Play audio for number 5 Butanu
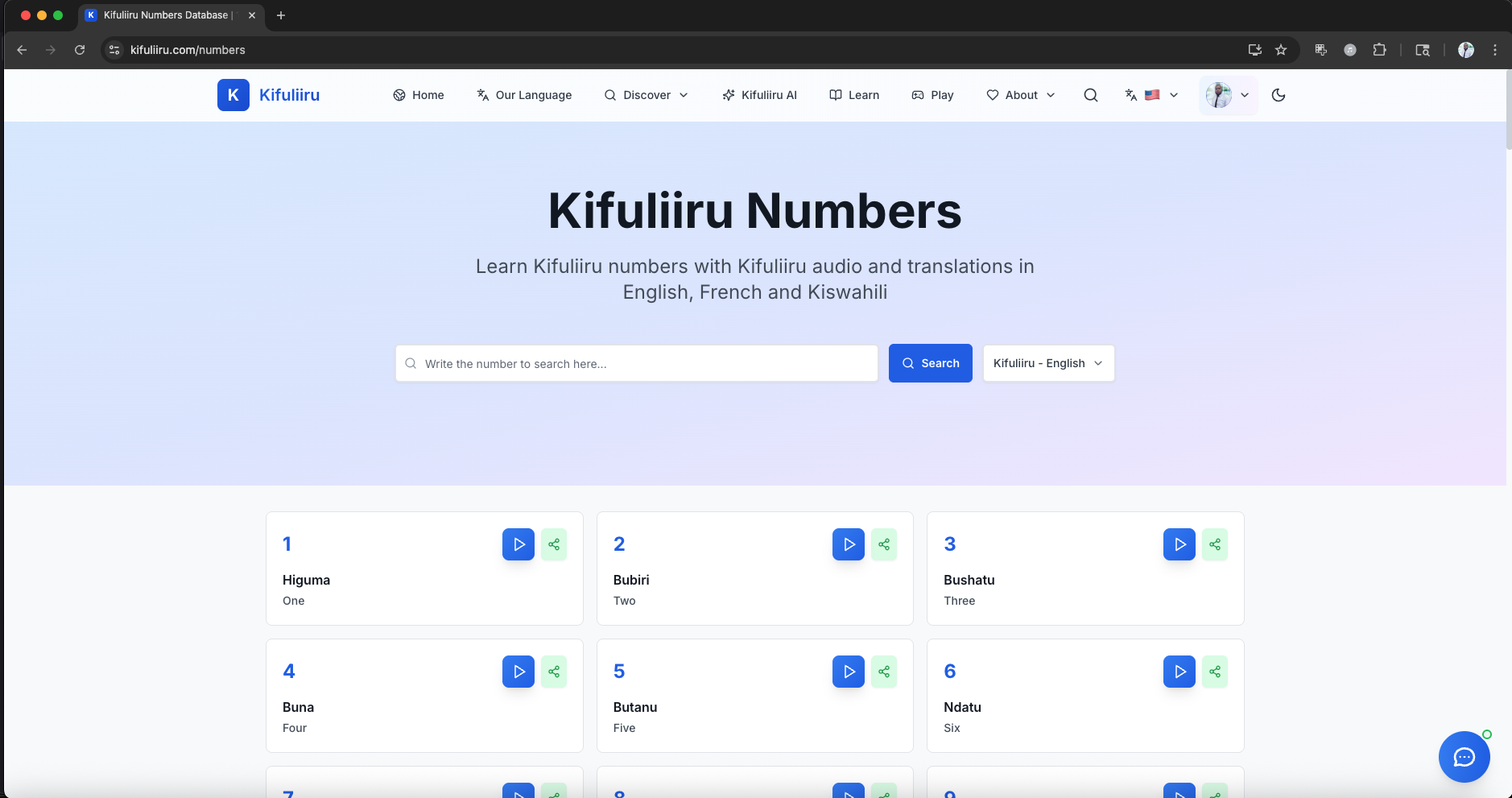Viewport: 1512px width, 798px height. coord(849,672)
